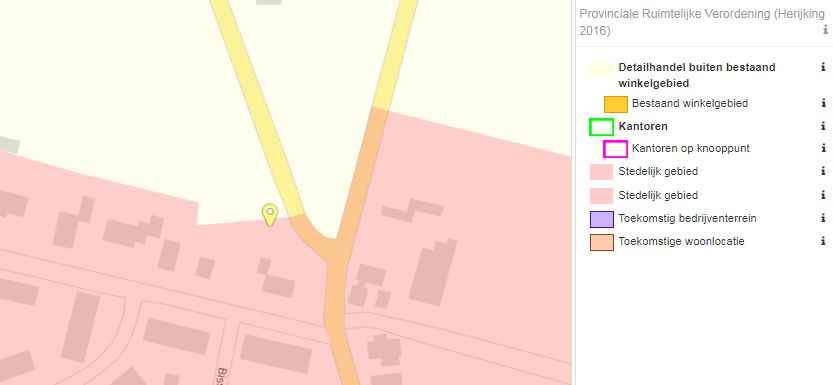The image size is (833, 385).
Task: Click the Provinciale Ruimtelijke Verordening title
Action: point(701,22)
